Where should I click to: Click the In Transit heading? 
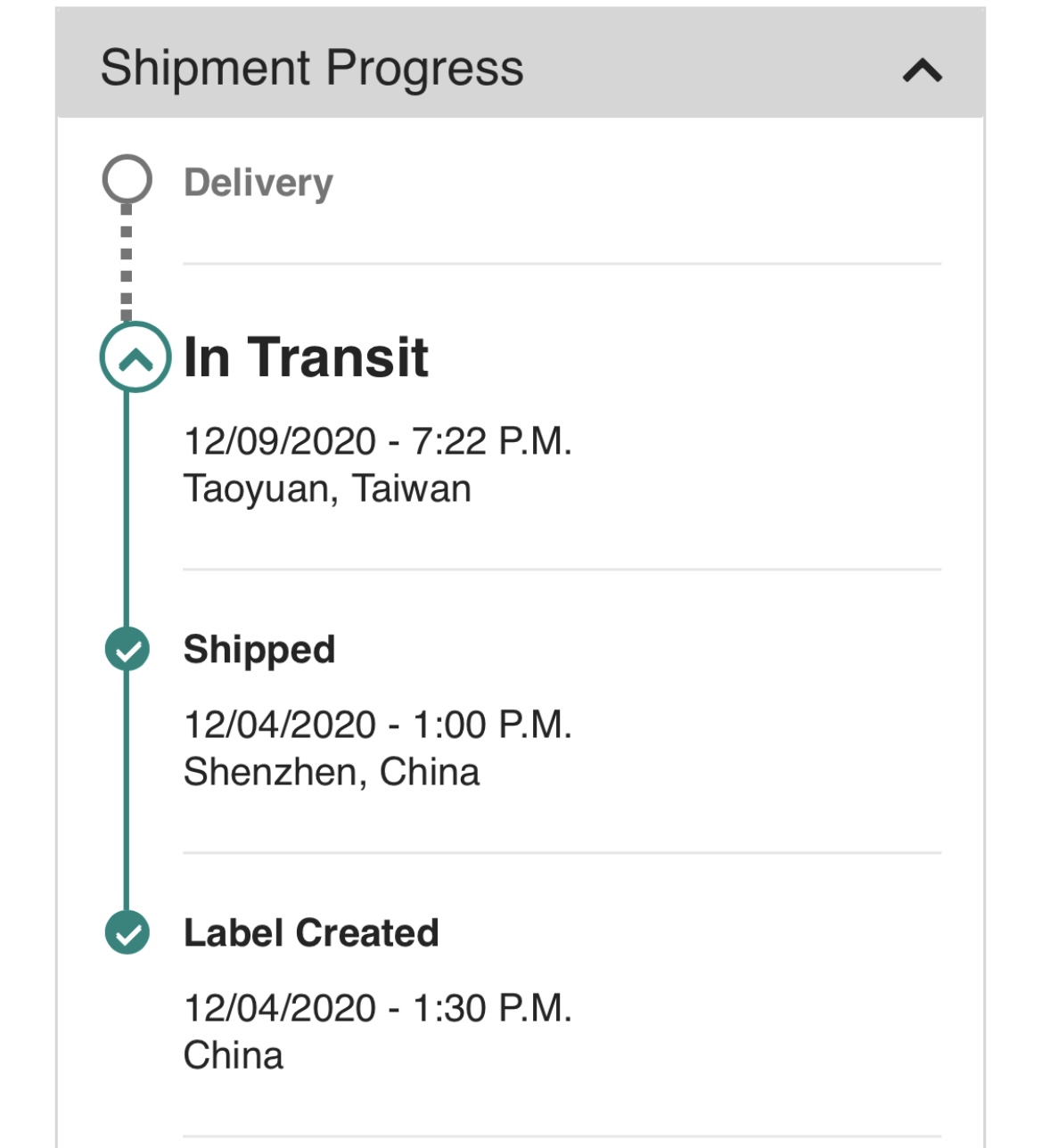[x=306, y=357]
